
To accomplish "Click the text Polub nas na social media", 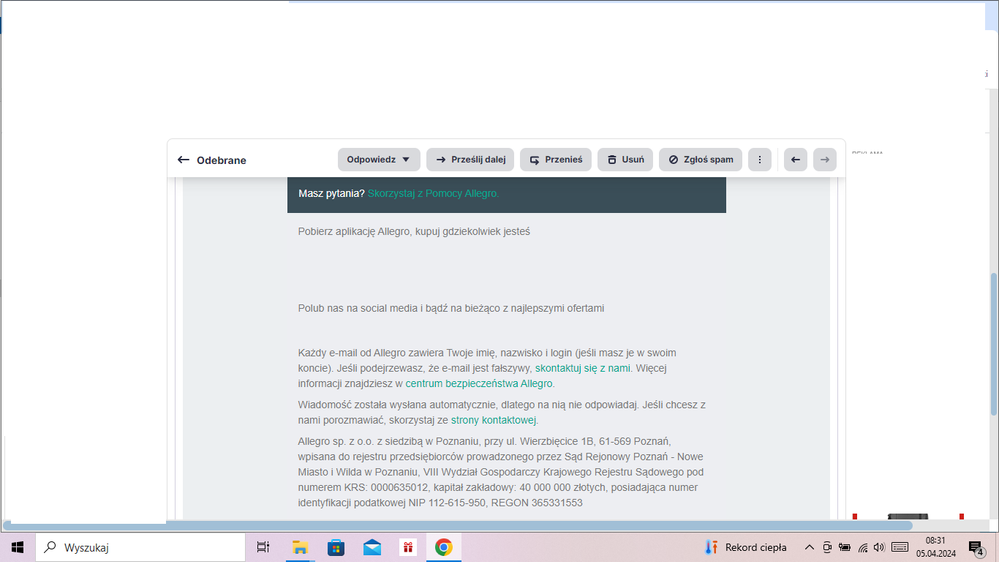I will [x=358, y=308].
